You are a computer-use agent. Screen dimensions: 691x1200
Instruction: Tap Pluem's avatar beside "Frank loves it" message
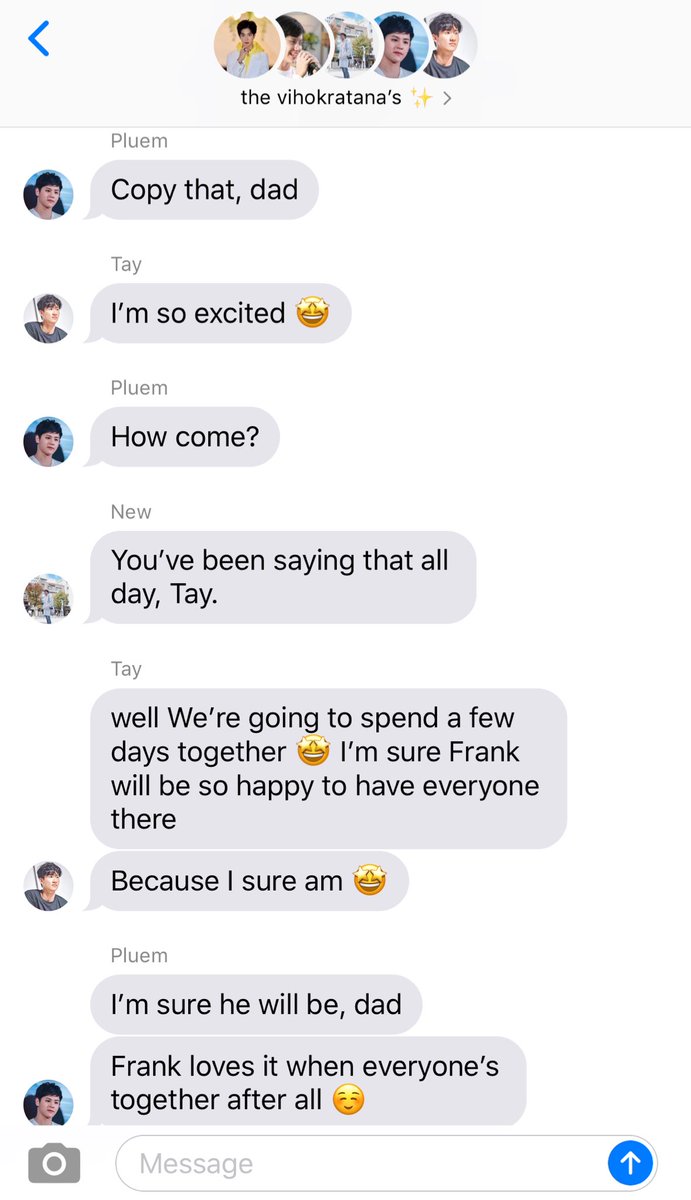(48, 1101)
